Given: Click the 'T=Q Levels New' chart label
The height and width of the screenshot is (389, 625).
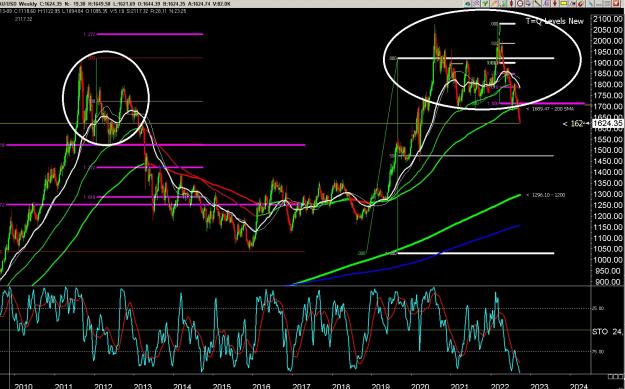Looking at the screenshot, I should (x=555, y=21).
